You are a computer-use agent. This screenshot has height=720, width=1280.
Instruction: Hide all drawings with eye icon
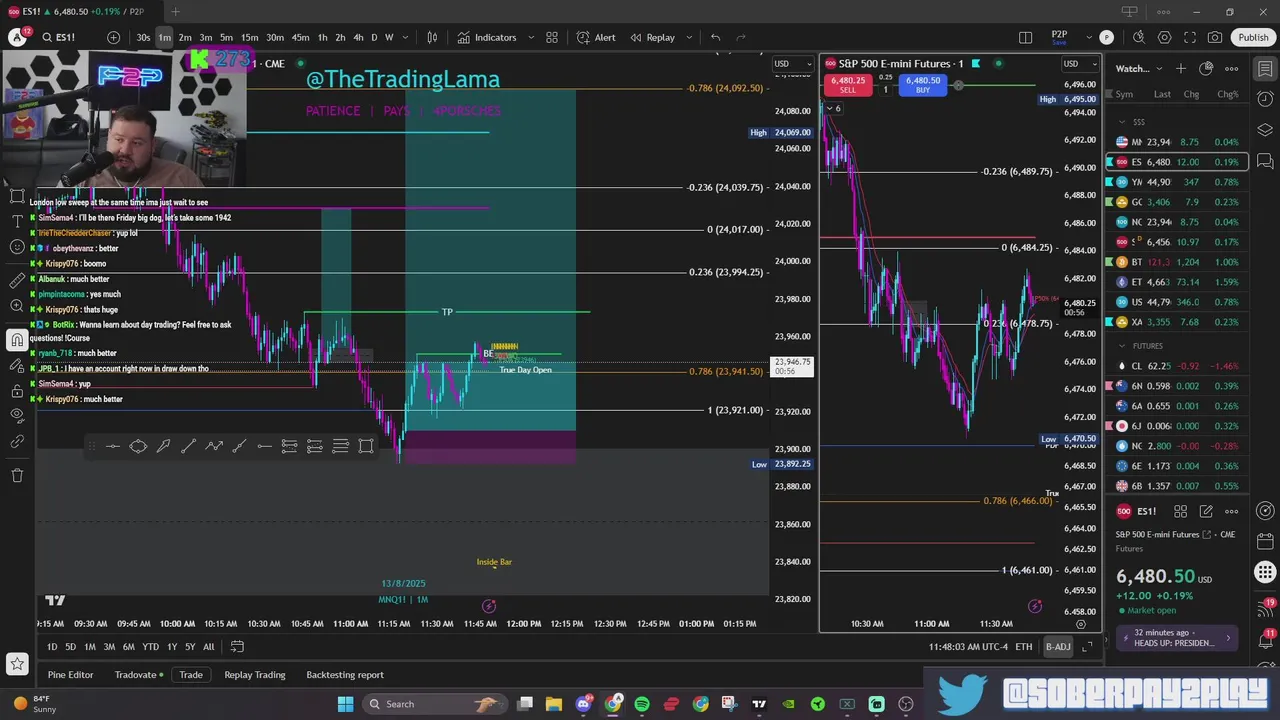tap(17, 415)
